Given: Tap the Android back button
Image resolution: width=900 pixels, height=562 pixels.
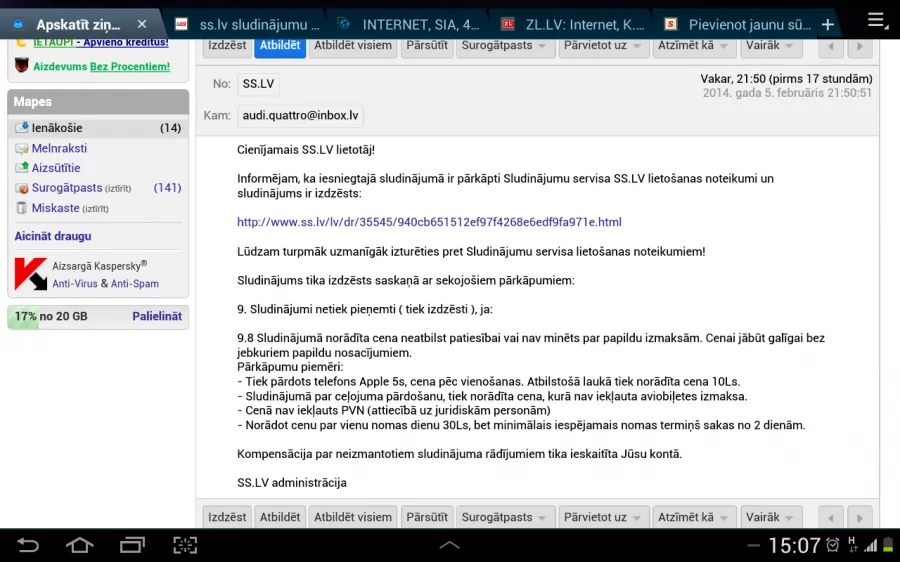Looking at the screenshot, I should point(28,545).
